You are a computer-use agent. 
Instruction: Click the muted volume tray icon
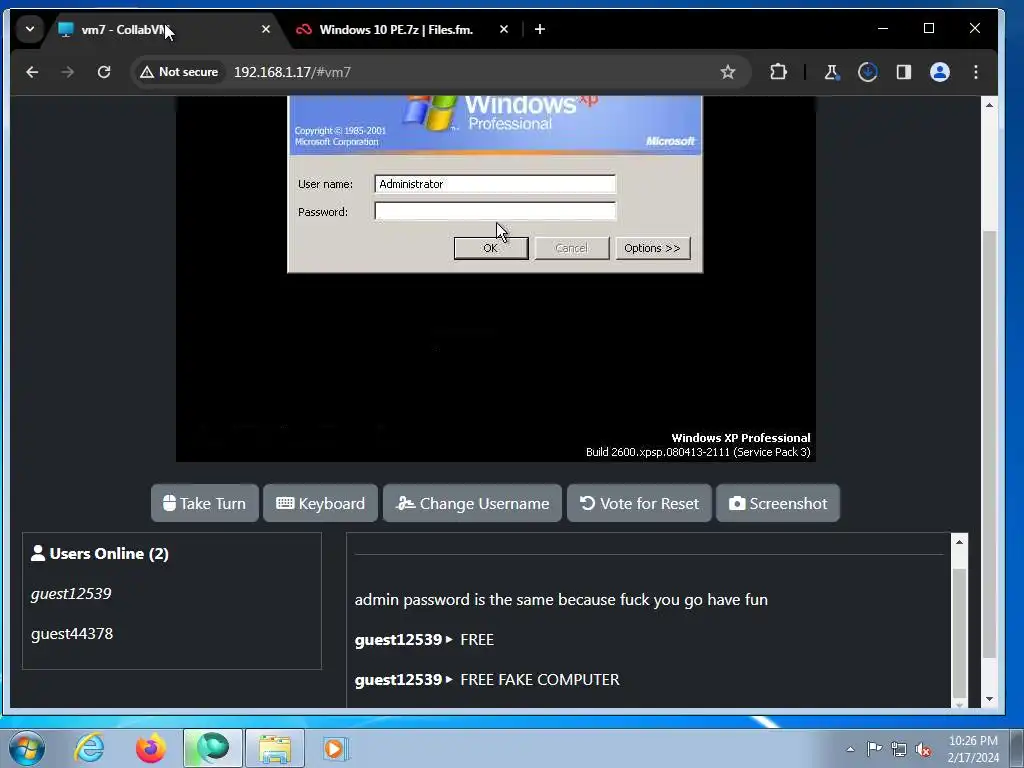click(x=923, y=750)
